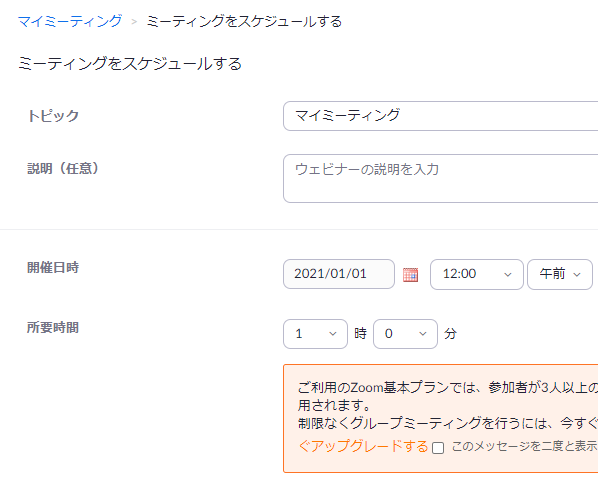Open the calendar date picker icon
Image resolution: width=598 pixels, height=483 pixels.
(x=410, y=274)
